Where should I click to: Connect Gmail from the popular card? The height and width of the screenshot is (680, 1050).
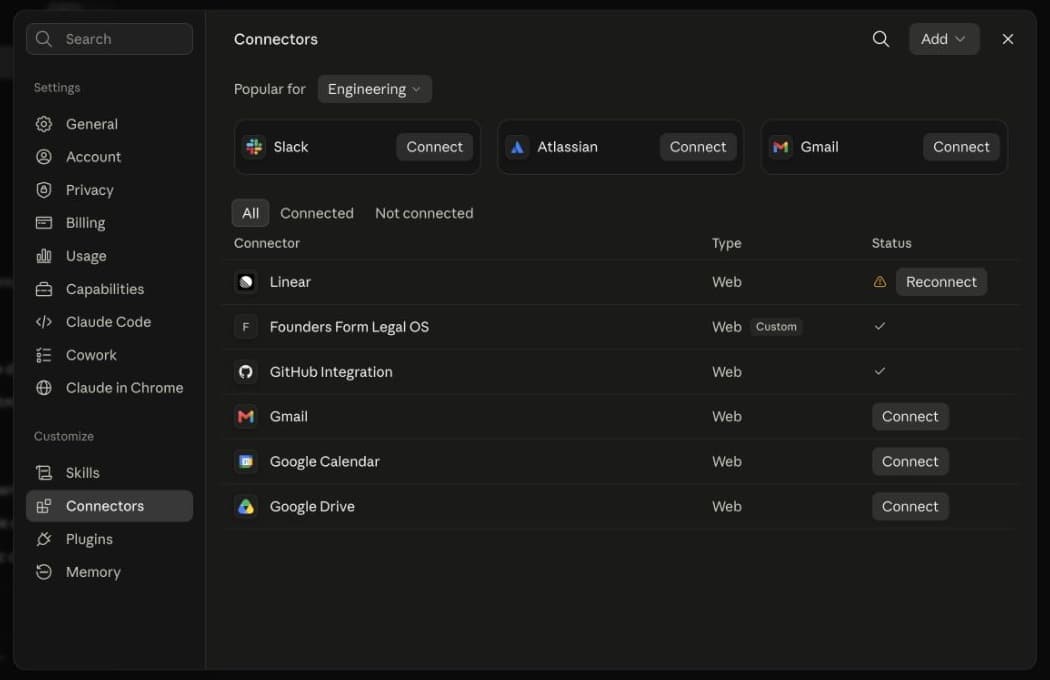961,147
